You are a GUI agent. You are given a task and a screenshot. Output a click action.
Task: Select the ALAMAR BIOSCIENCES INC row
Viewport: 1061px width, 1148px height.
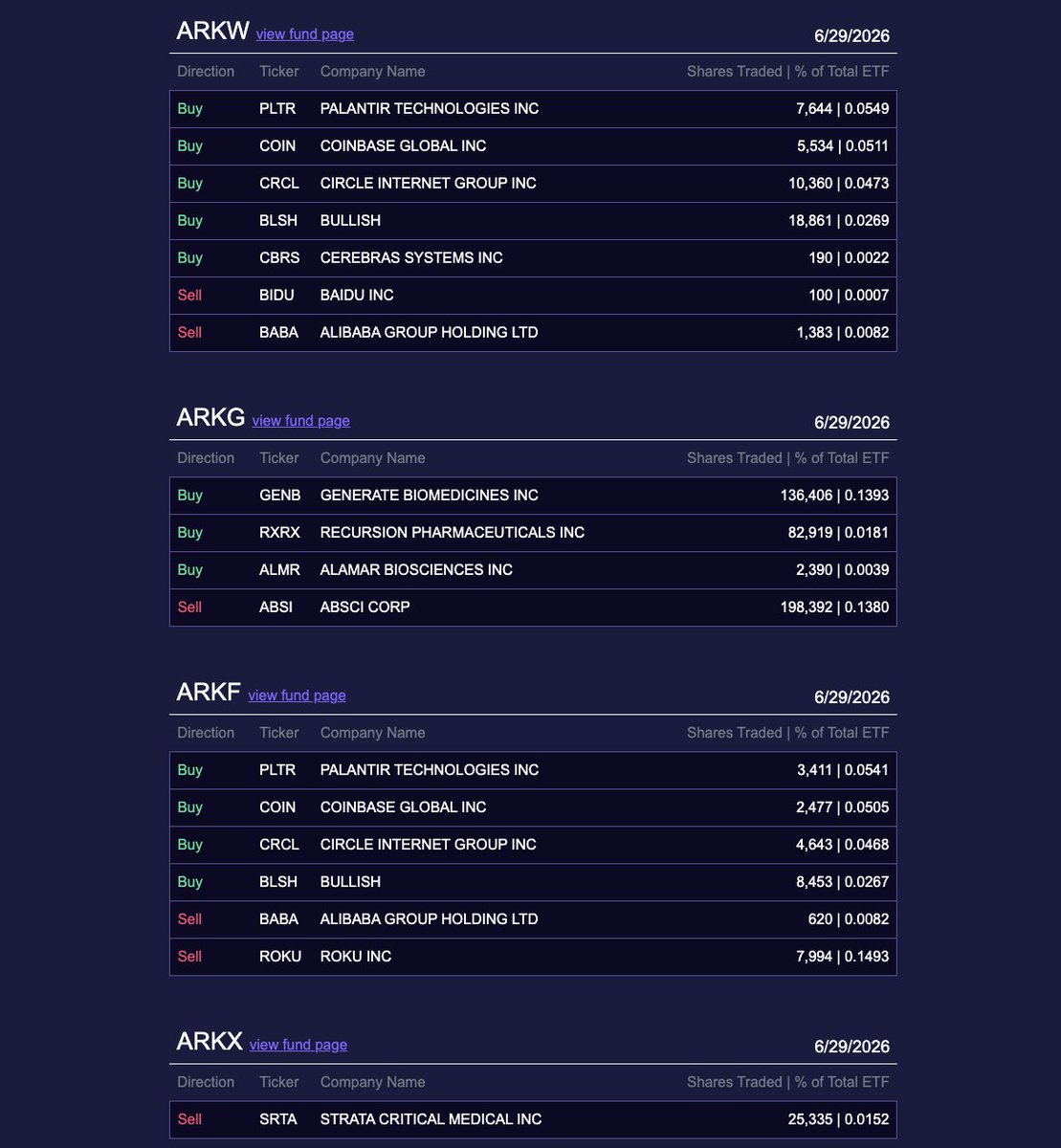point(533,570)
